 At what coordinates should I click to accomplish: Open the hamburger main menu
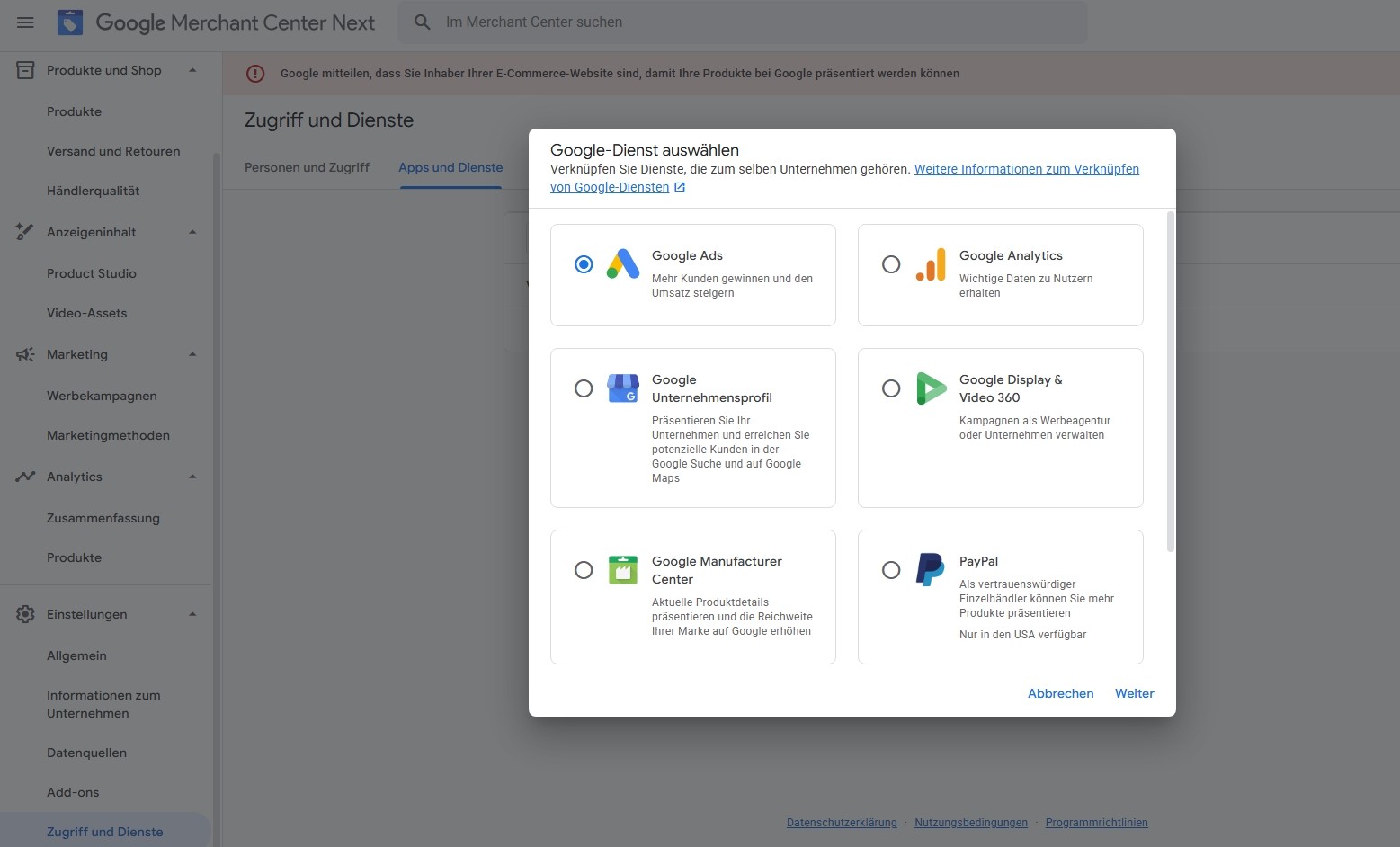pyautogui.click(x=25, y=22)
